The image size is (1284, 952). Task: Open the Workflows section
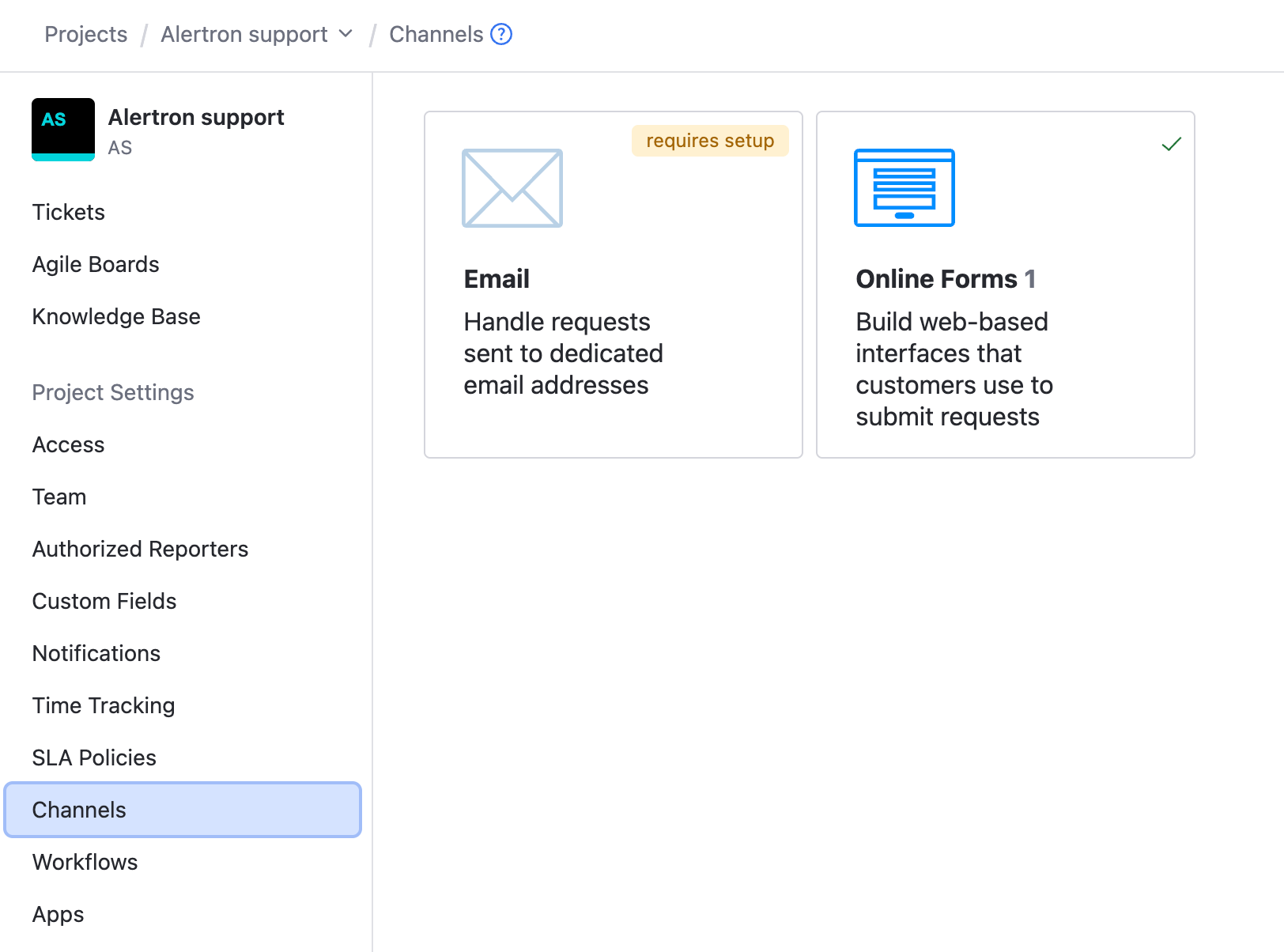pyautogui.click(x=85, y=862)
